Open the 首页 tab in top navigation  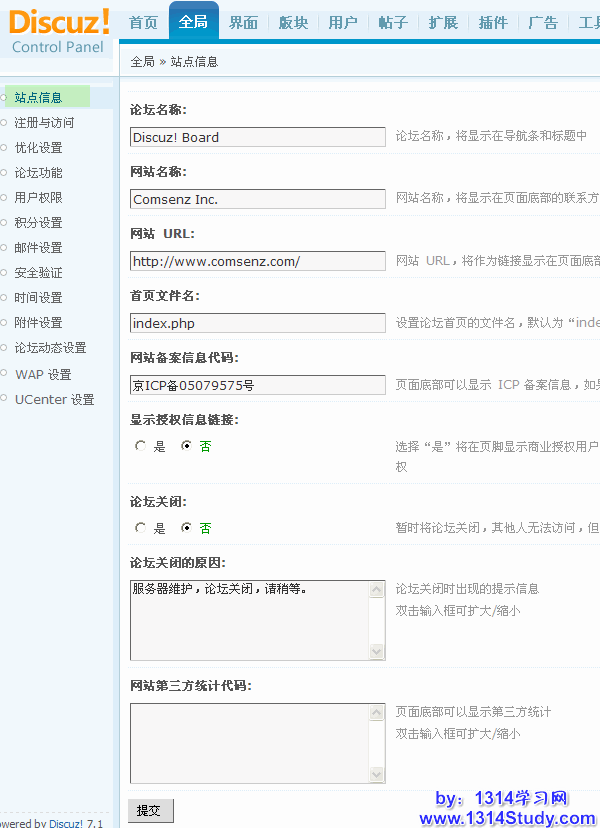point(143,23)
